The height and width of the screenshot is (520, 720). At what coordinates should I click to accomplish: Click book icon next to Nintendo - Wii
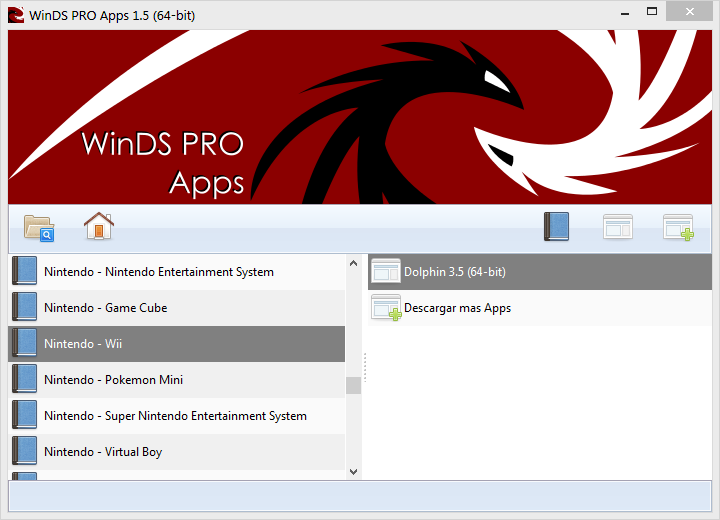(x=24, y=343)
